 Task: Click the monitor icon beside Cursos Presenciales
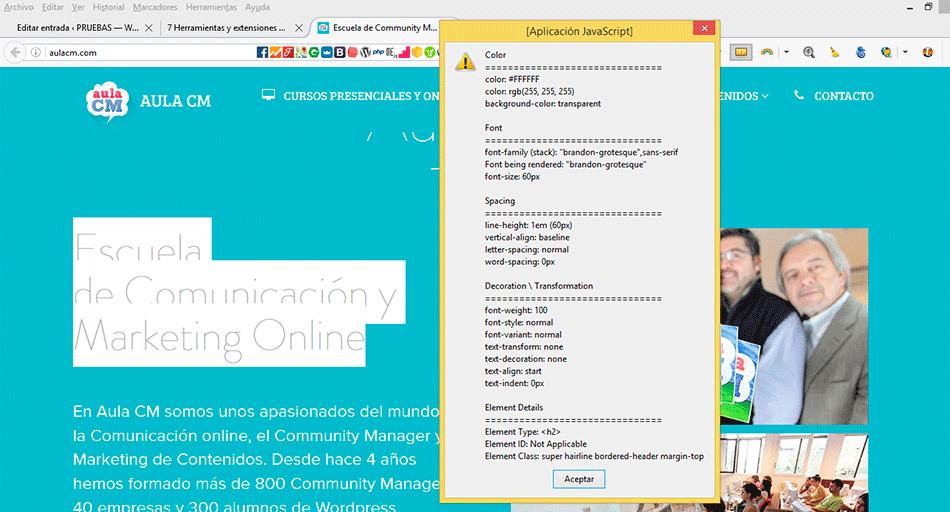pos(268,95)
